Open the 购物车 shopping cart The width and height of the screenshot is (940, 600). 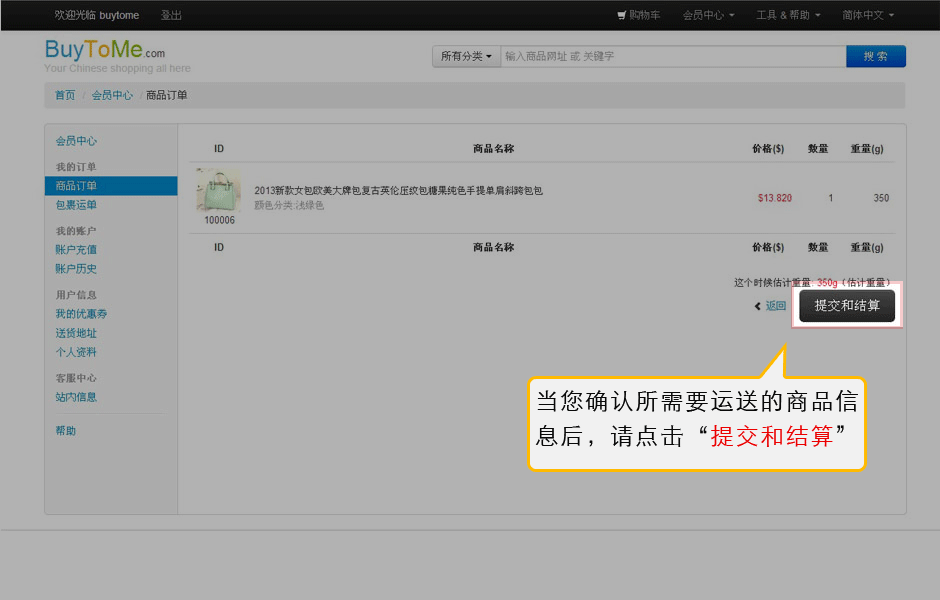point(639,15)
